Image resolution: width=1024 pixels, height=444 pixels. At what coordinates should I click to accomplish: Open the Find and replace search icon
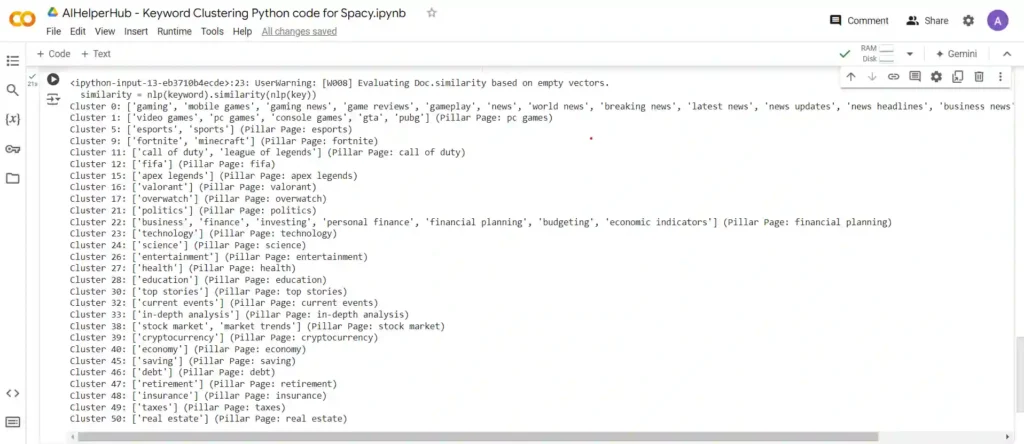tap(12, 90)
